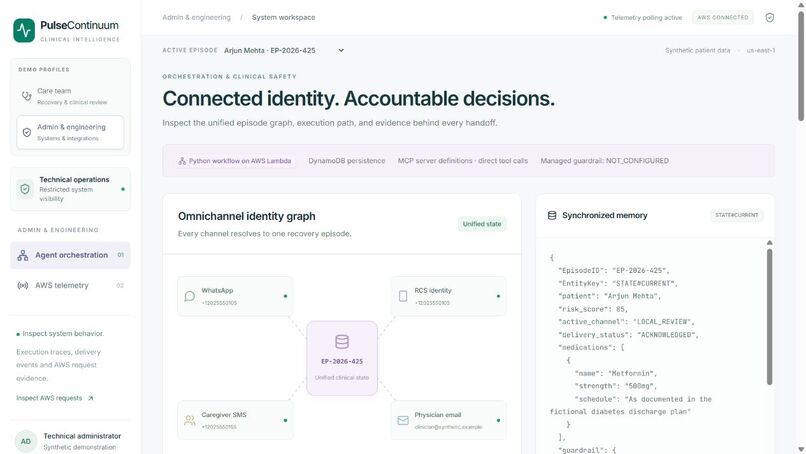The image size is (806, 454).
Task: Click the "risk_score": 85 line
Action: click(x=593, y=309)
